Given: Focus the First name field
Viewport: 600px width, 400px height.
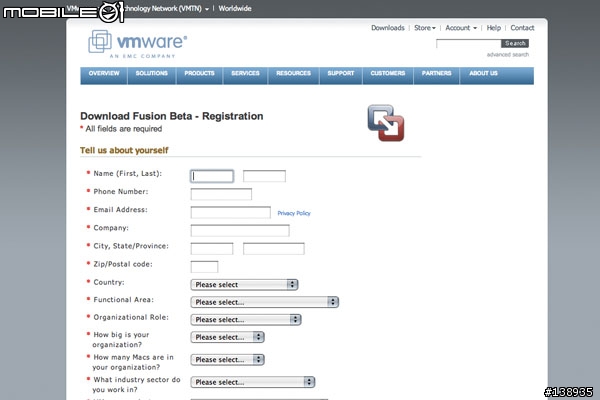Looking at the screenshot, I should (212, 176).
